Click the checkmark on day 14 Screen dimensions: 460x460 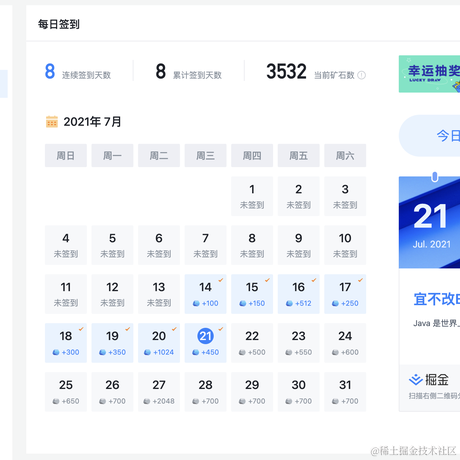tap(221, 280)
